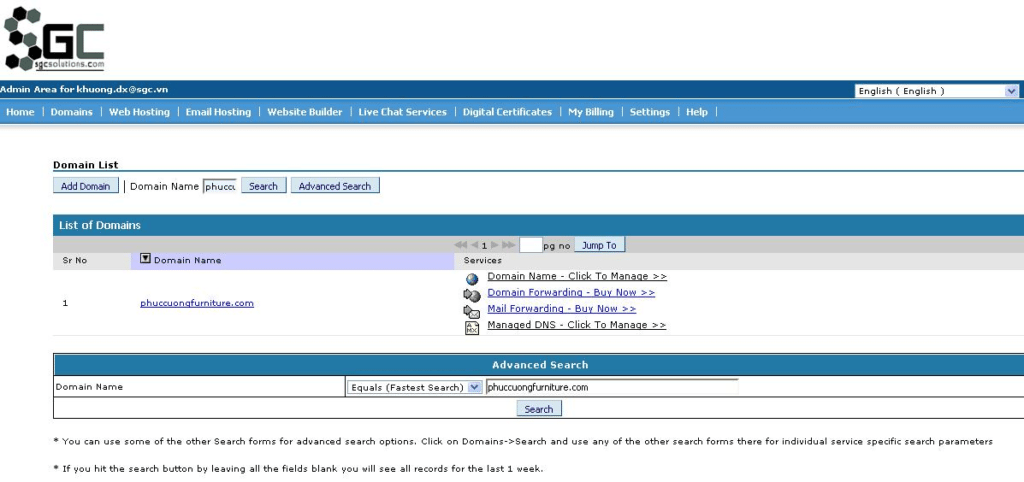Open the Domains menu

click(72, 112)
